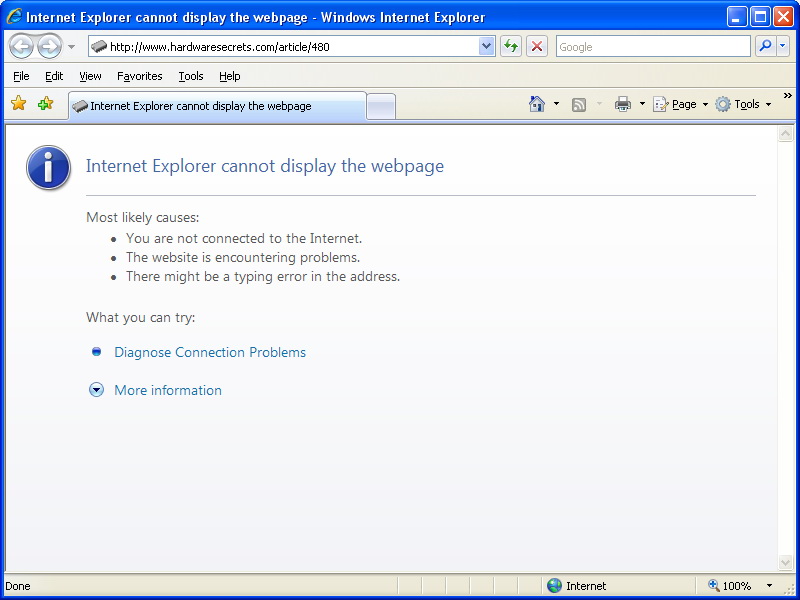Select the 'Internet Explorer cannot display the webpage' tab
The width and height of the screenshot is (800, 600).
(x=217, y=106)
